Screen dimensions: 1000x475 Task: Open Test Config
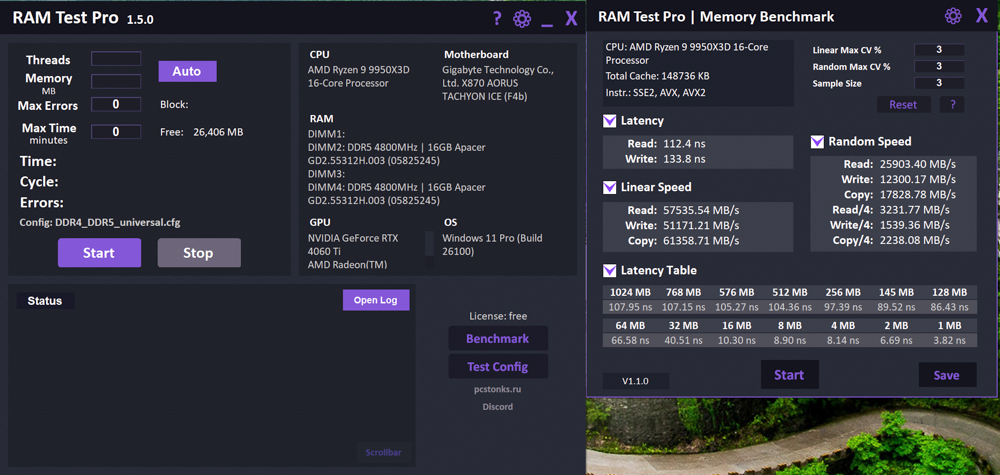tap(497, 367)
